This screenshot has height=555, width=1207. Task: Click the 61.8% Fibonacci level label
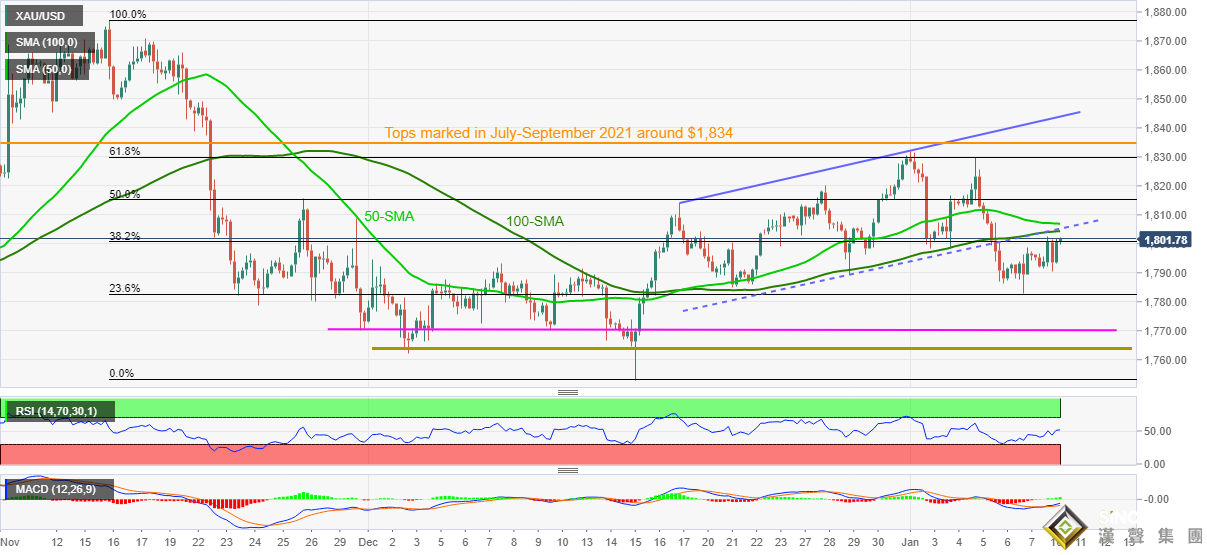click(x=125, y=152)
